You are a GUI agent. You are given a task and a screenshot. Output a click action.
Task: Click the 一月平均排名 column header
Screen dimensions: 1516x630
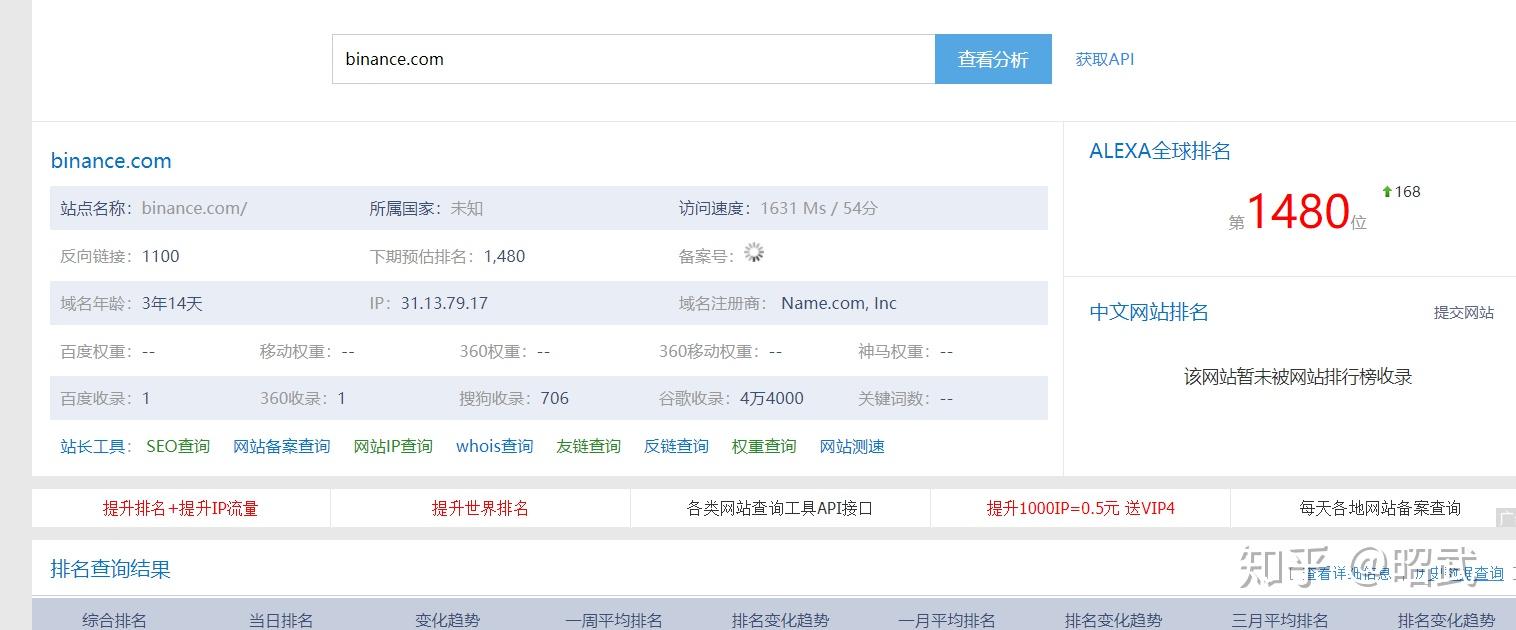tap(947, 620)
